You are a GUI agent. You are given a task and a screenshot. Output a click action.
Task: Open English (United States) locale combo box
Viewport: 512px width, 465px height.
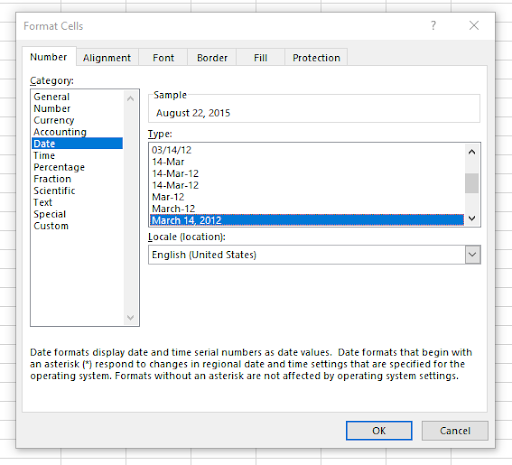(314, 255)
